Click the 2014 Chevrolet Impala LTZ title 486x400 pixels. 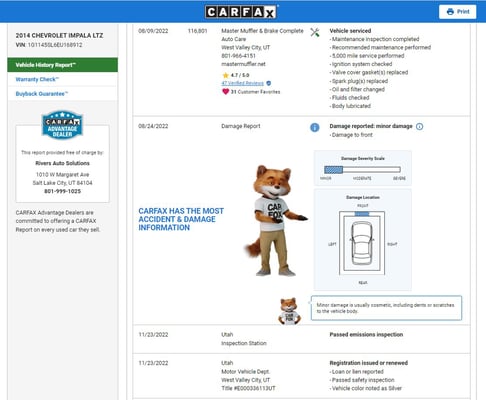pos(59,35)
